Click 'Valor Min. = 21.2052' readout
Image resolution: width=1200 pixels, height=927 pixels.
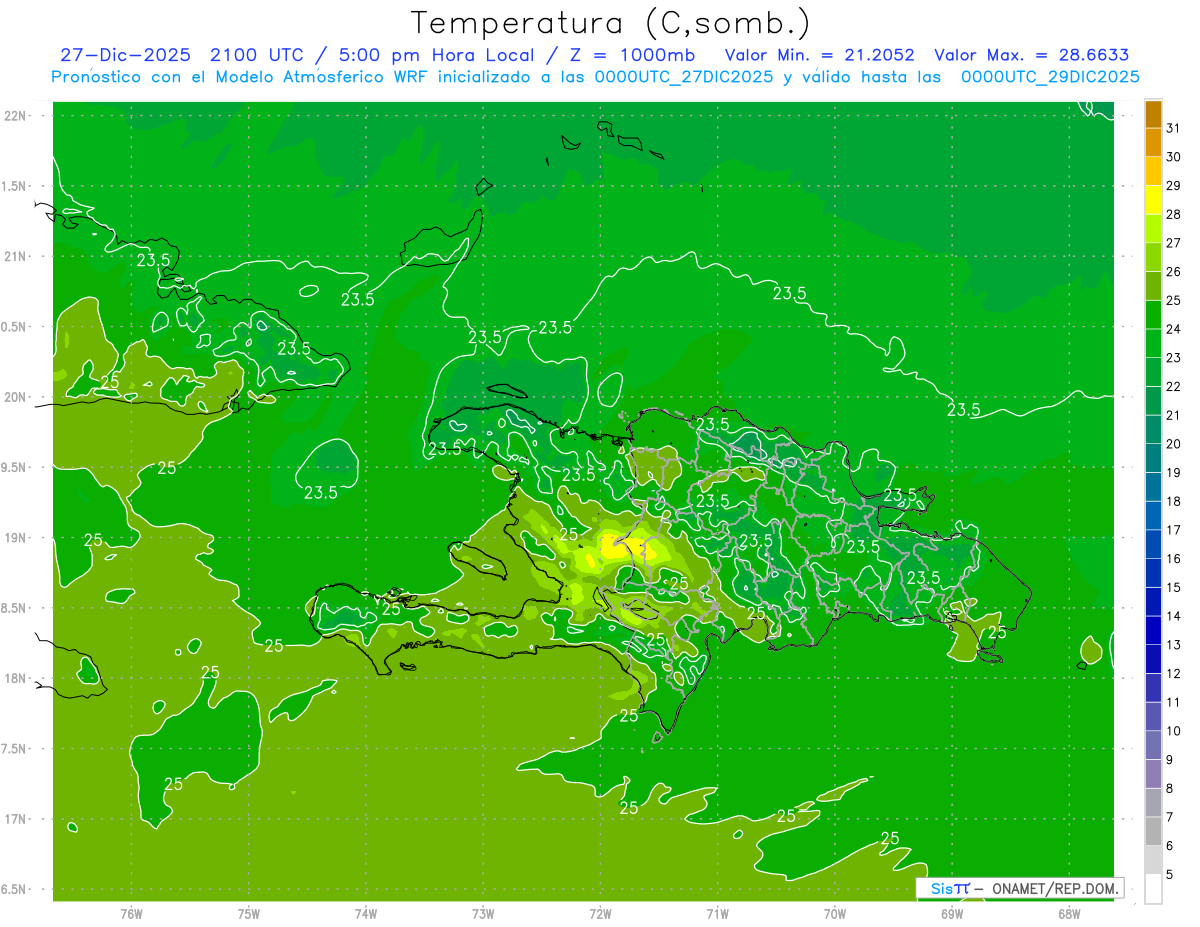pyautogui.click(x=819, y=55)
